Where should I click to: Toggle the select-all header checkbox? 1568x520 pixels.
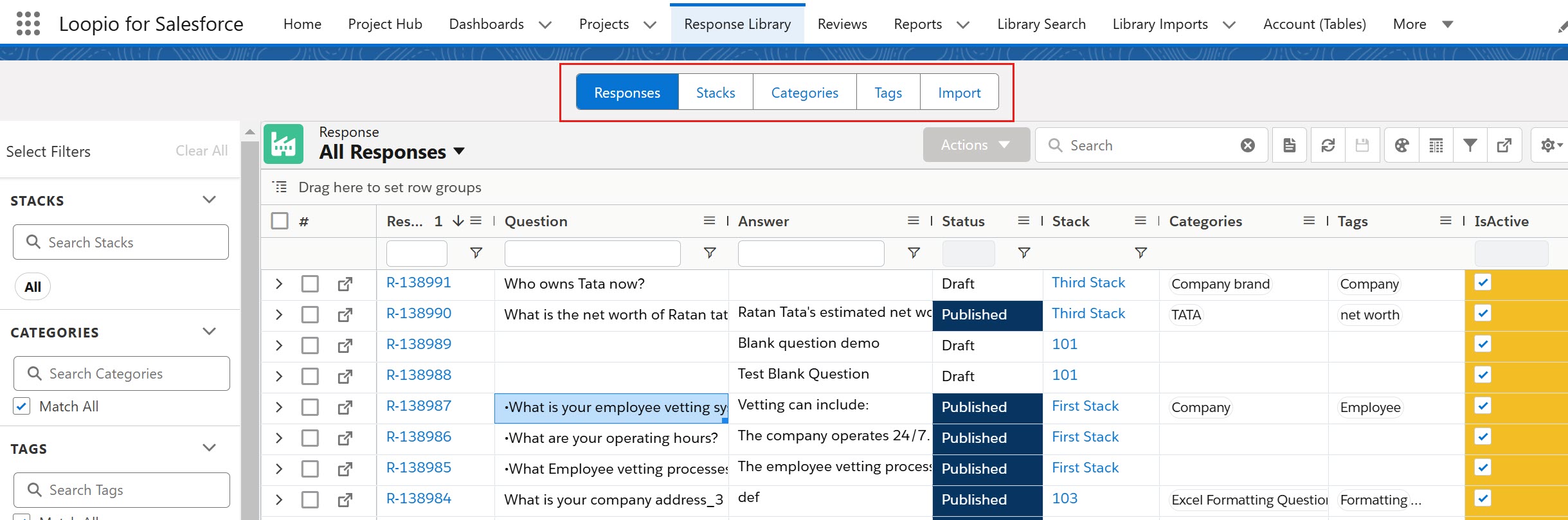pos(280,221)
